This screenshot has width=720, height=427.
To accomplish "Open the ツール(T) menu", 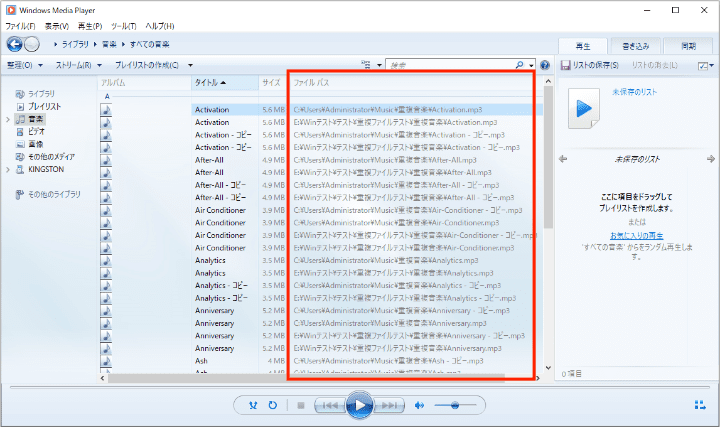I will [x=124, y=26].
